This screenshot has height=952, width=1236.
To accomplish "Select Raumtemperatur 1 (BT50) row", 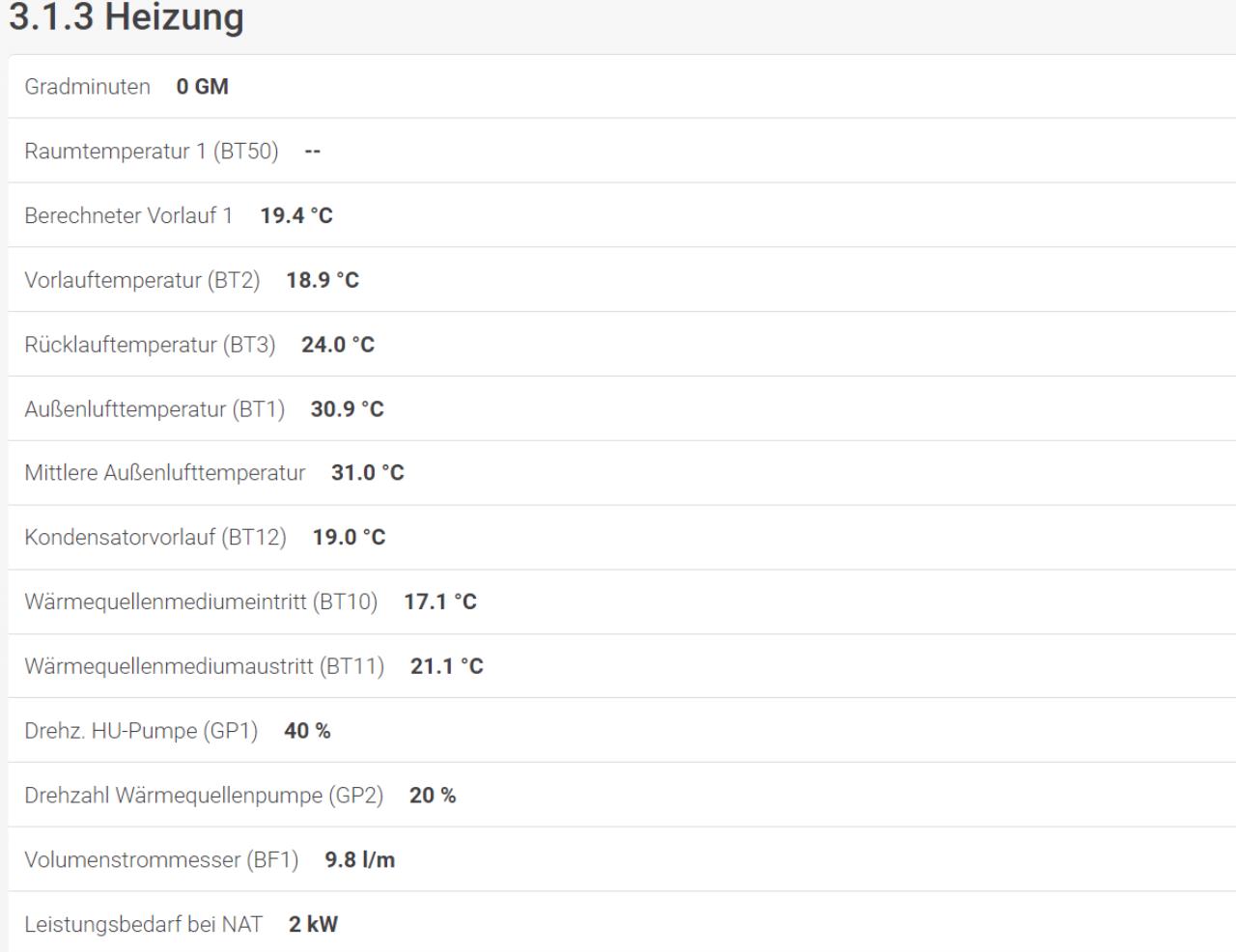I will point(622,151).
